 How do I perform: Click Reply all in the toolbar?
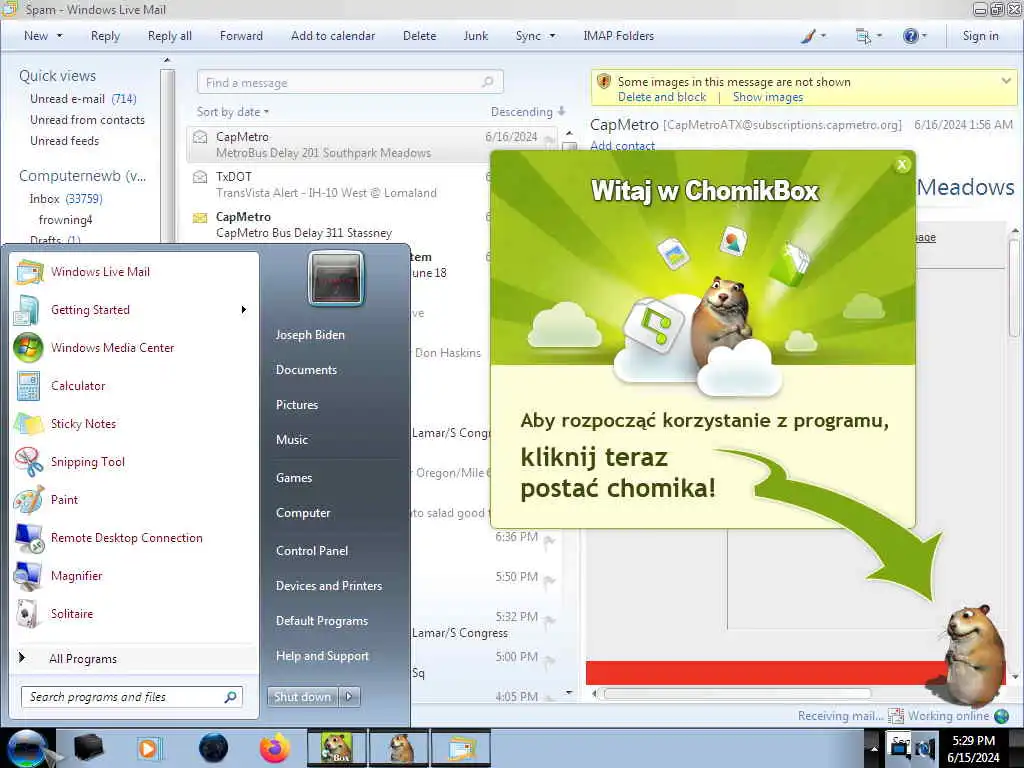click(170, 36)
